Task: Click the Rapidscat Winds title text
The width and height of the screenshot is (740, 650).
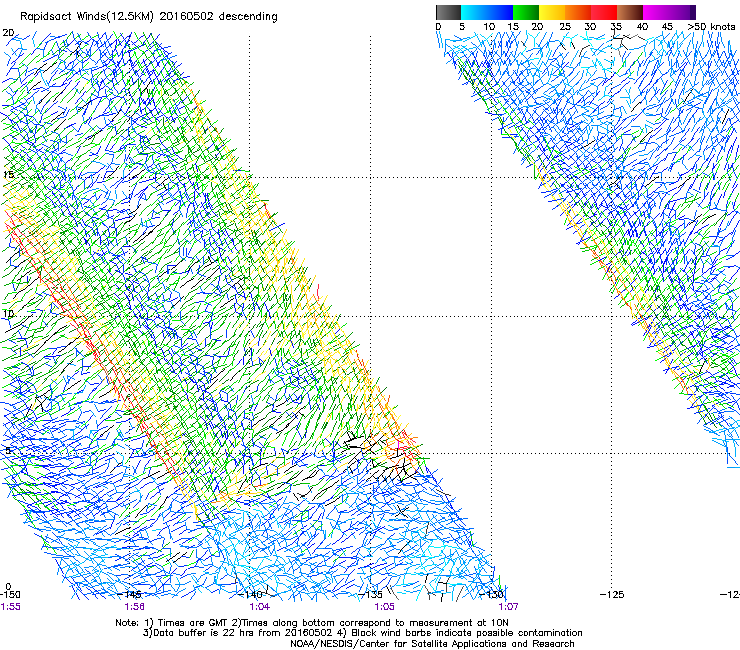Action: click(149, 16)
